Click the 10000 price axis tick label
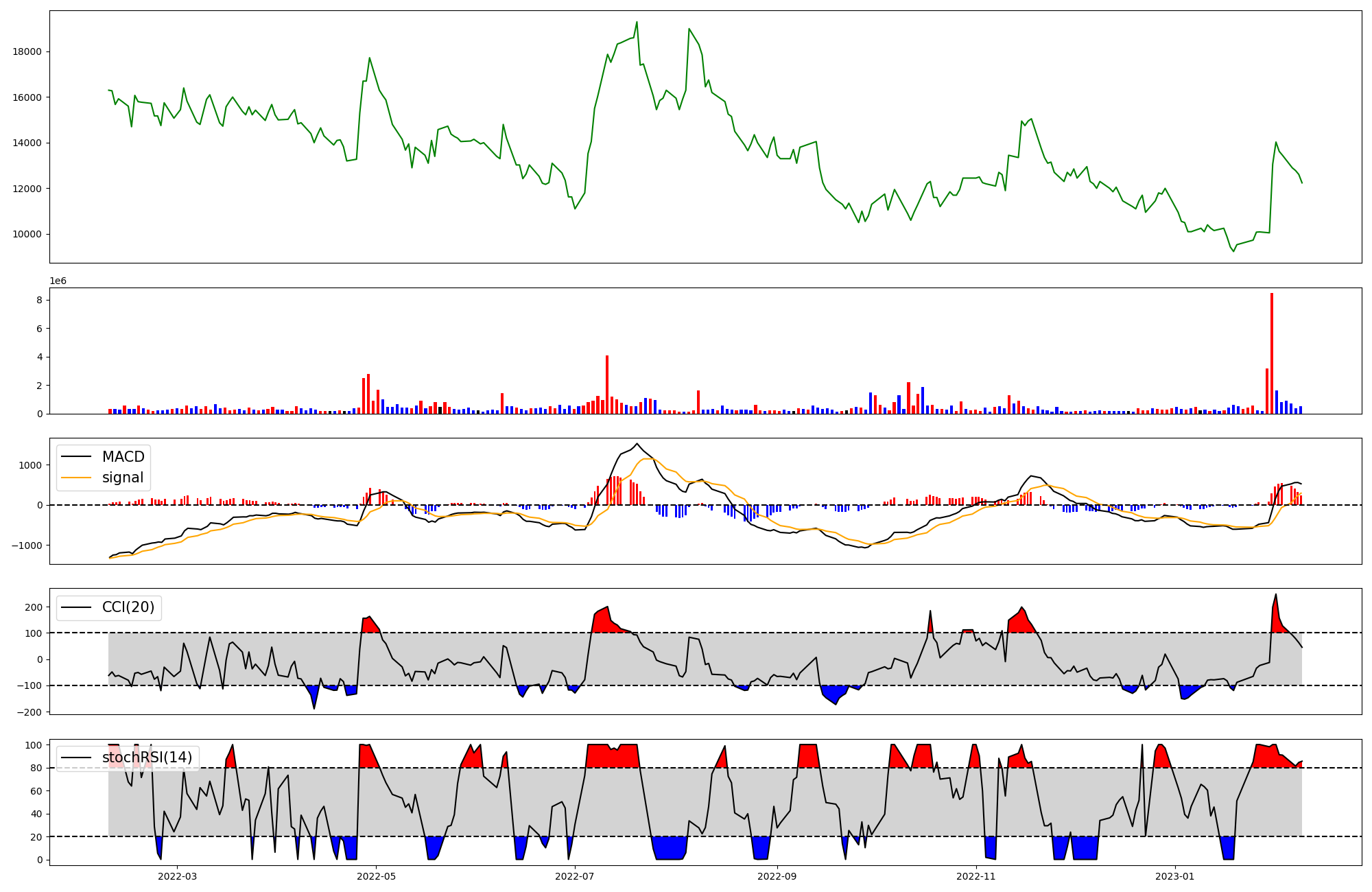The height and width of the screenshot is (892, 1372). click(27, 234)
